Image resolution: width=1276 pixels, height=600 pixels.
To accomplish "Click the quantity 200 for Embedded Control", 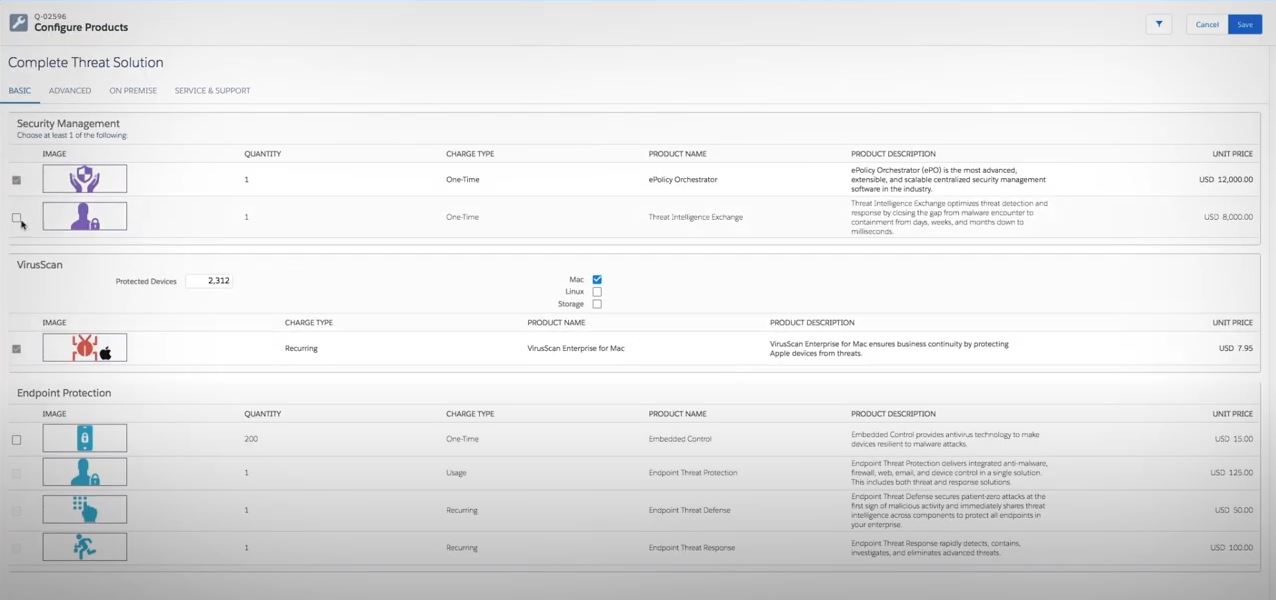I will [251, 439].
